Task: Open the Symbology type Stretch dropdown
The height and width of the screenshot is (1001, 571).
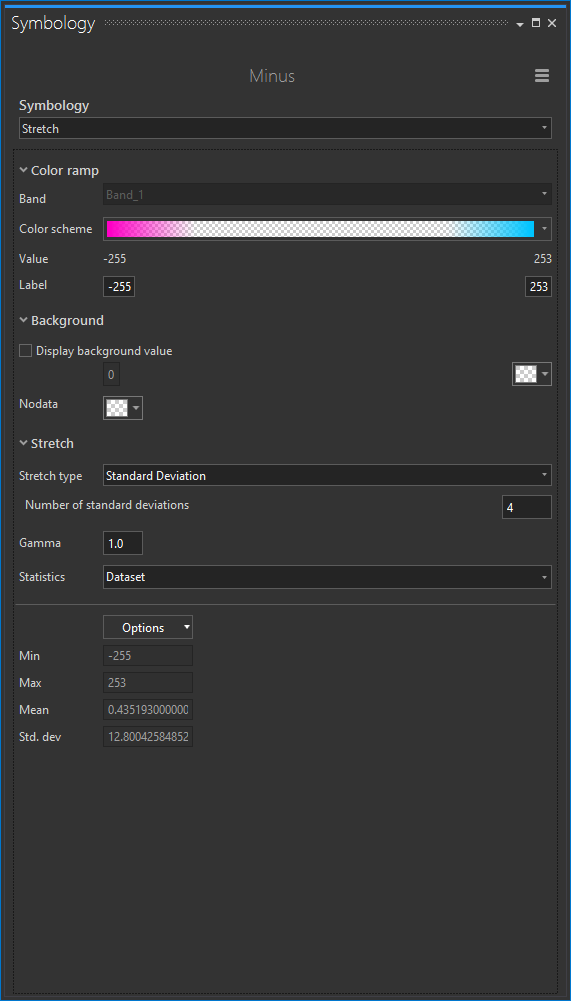Action: pyautogui.click(x=286, y=128)
